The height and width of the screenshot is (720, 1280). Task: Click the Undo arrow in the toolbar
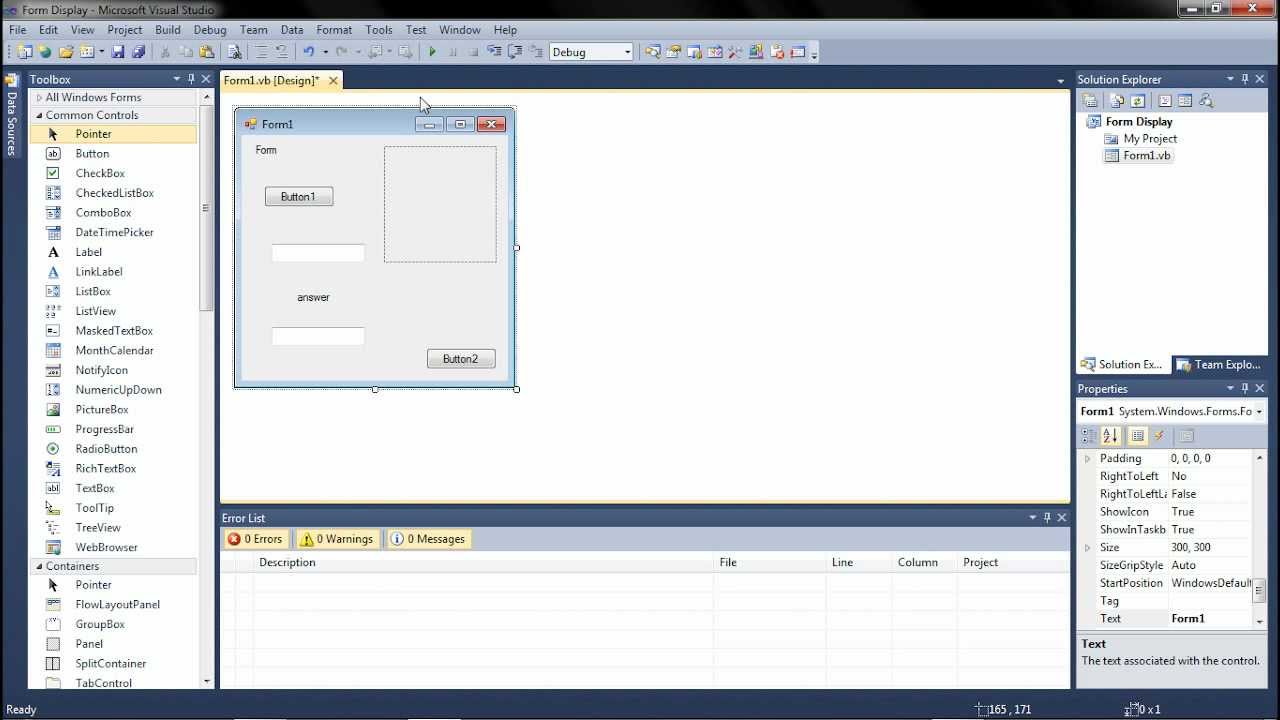pyautogui.click(x=309, y=52)
